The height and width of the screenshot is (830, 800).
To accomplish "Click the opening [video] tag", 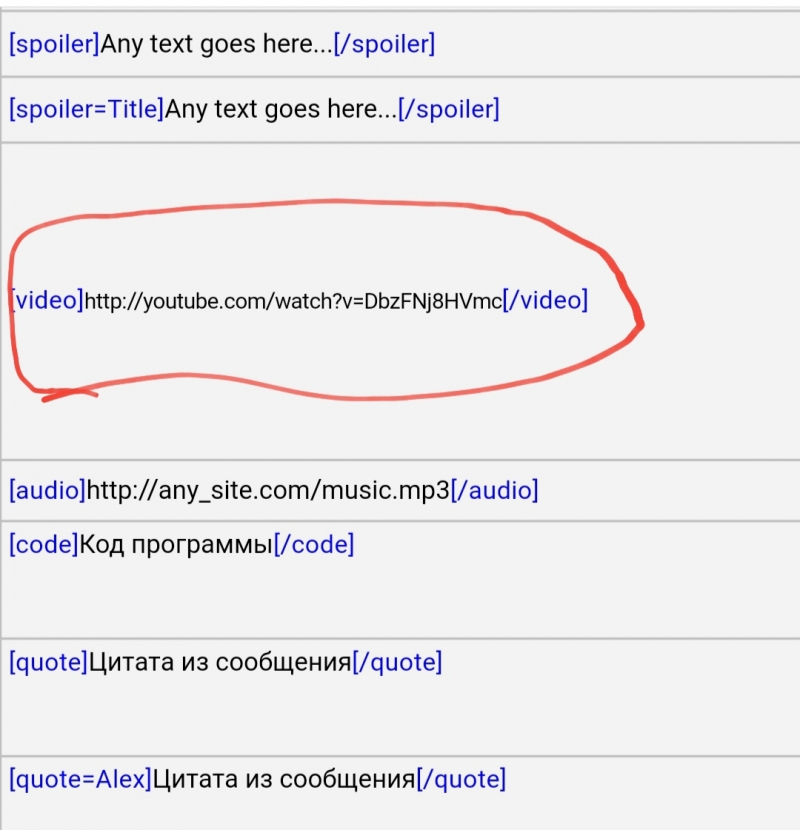I will (x=47, y=300).
